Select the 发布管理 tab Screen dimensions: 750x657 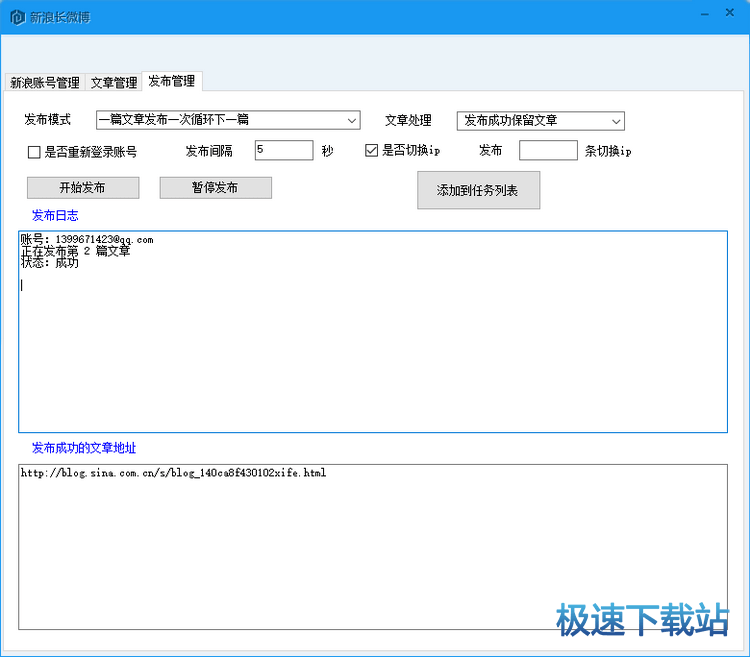(172, 81)
